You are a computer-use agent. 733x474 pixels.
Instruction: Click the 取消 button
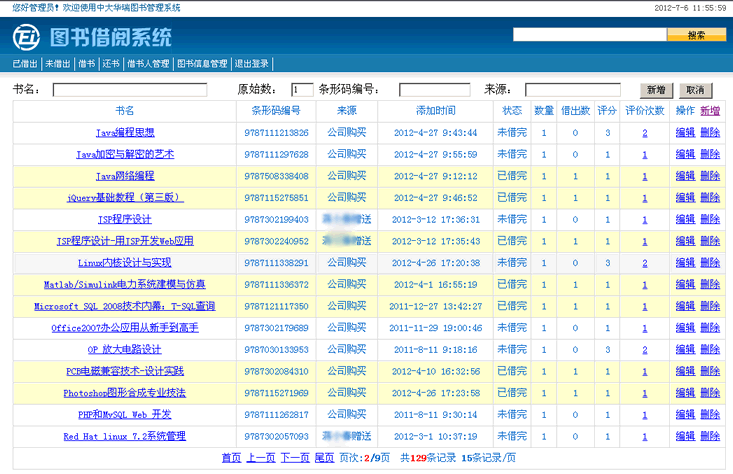coord(695,90)
